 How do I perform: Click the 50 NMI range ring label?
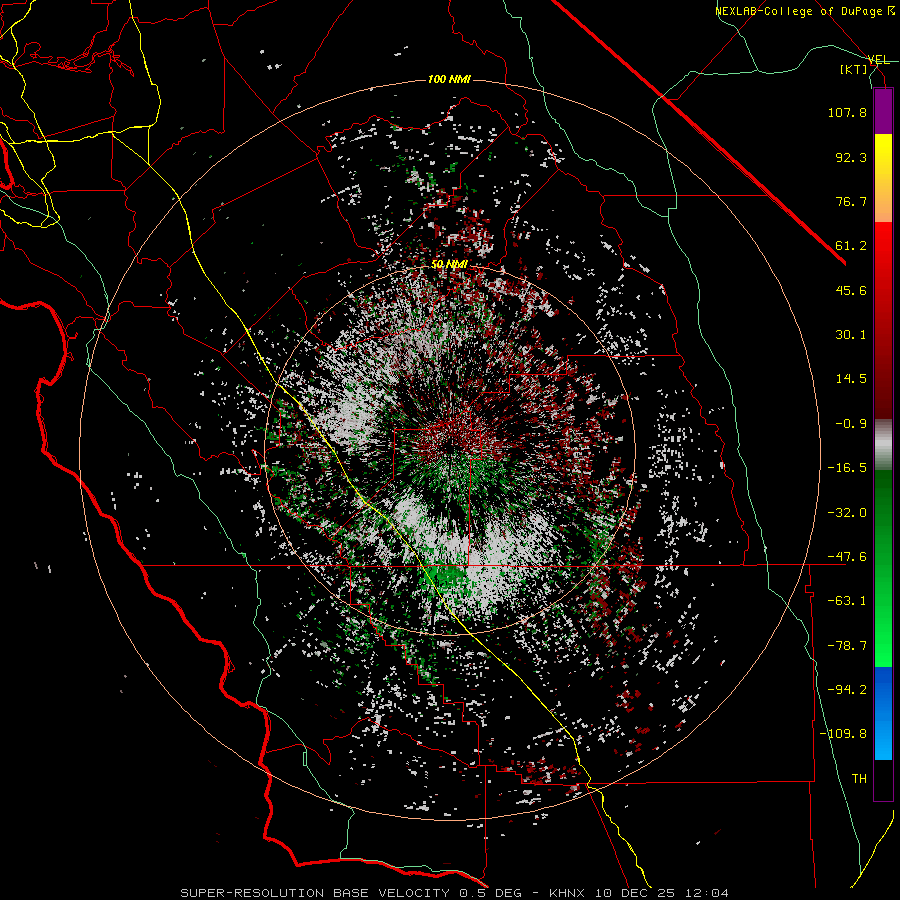point(449,264)
